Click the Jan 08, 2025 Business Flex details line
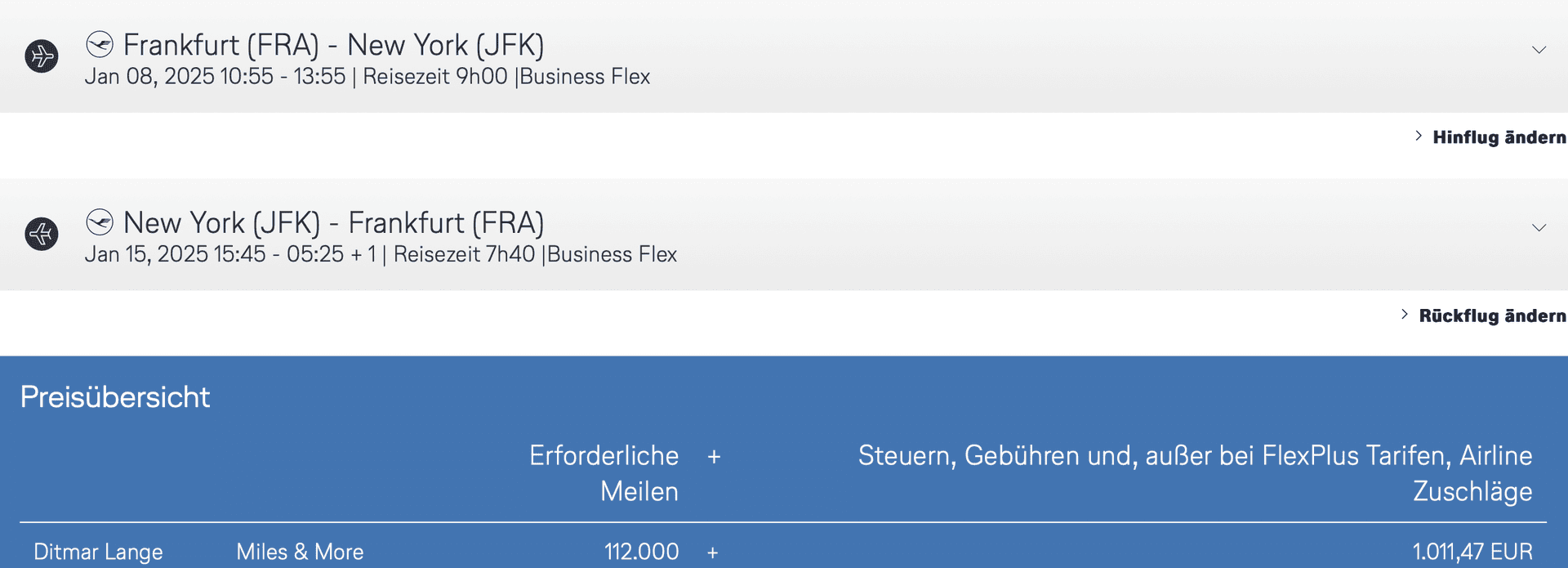1568x568 pixels. (x=367, y=77)
